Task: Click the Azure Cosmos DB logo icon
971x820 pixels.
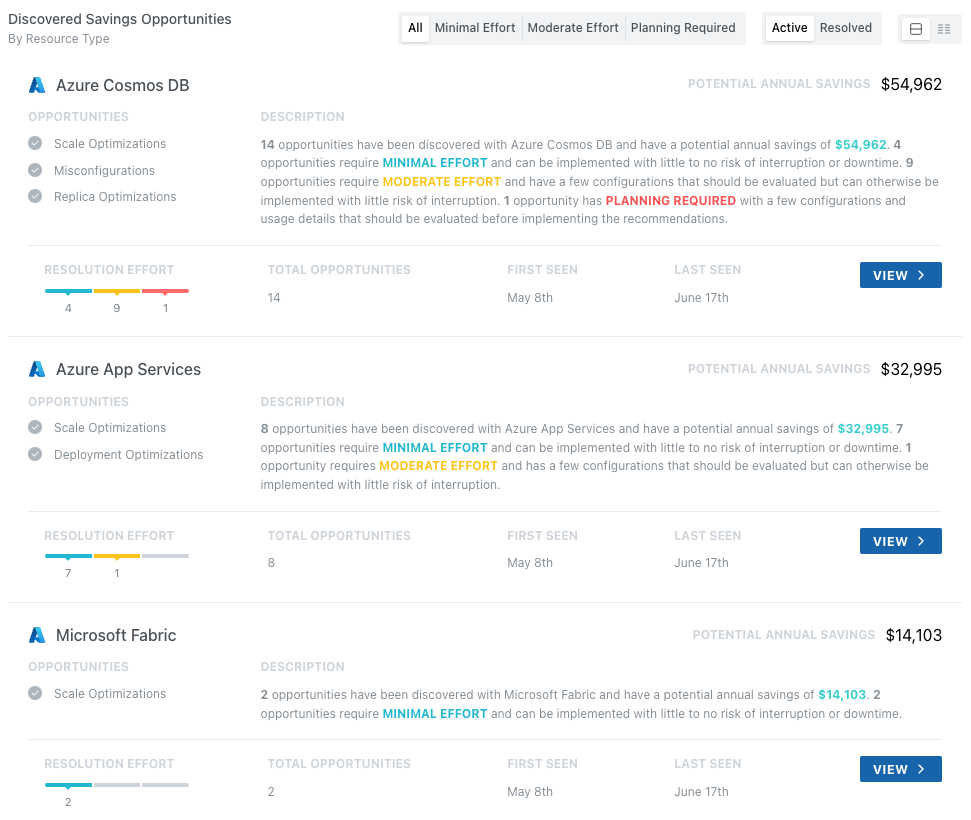Action: pos(37,86)
